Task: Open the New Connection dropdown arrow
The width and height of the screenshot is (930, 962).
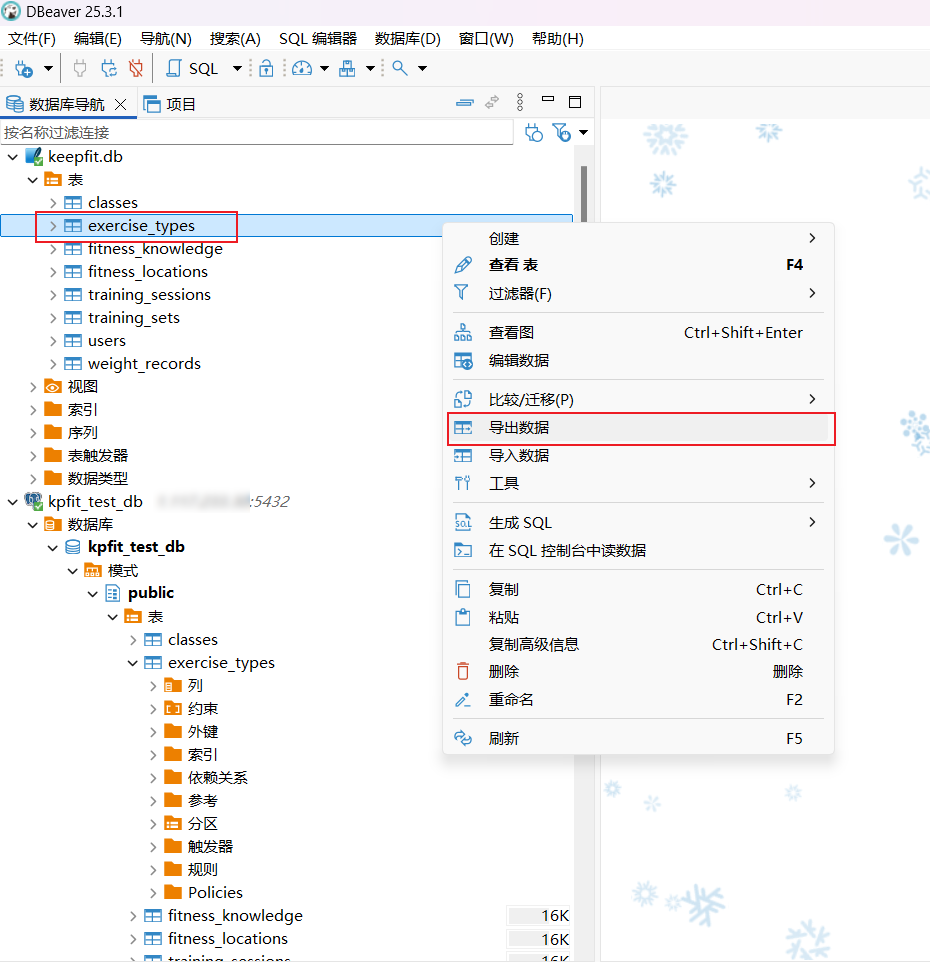Action: coord(48,68)
